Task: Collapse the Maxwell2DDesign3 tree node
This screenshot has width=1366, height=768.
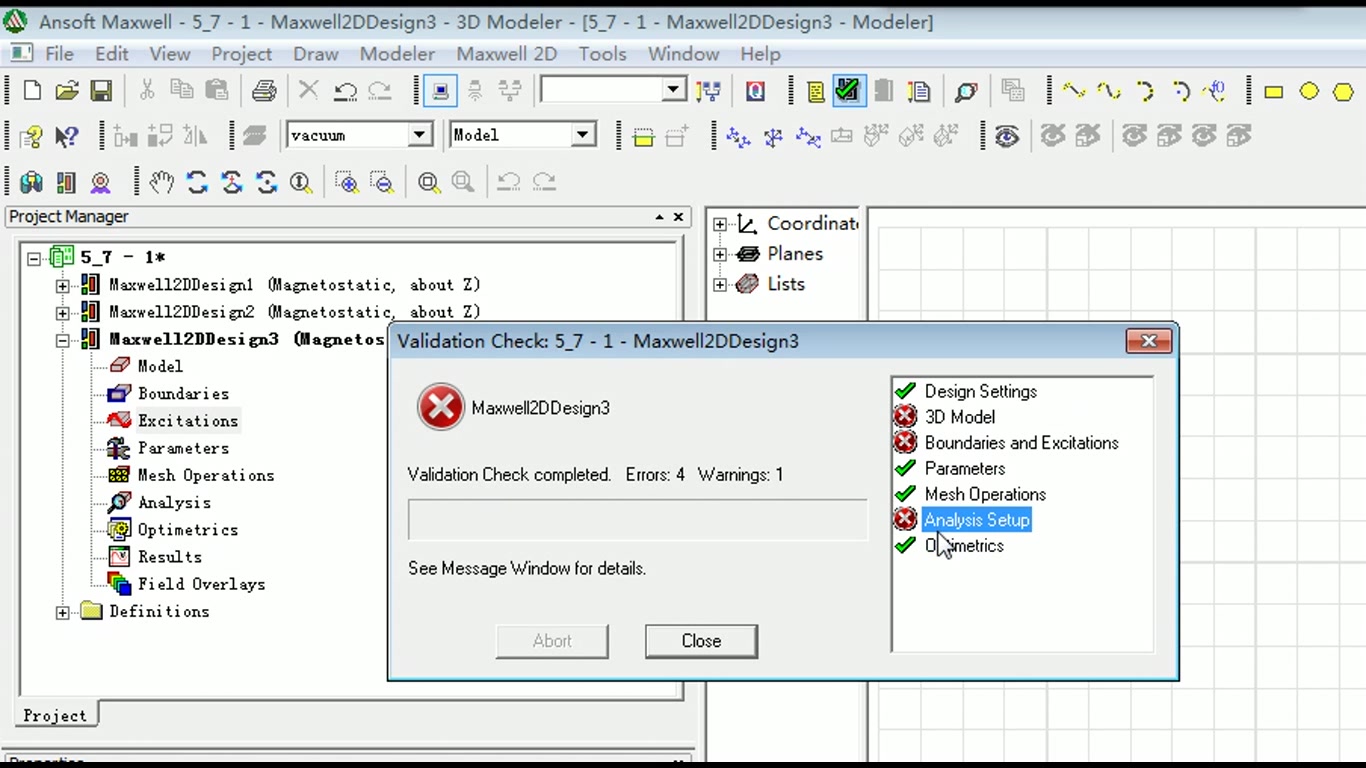Action: [x=62, y=340]
